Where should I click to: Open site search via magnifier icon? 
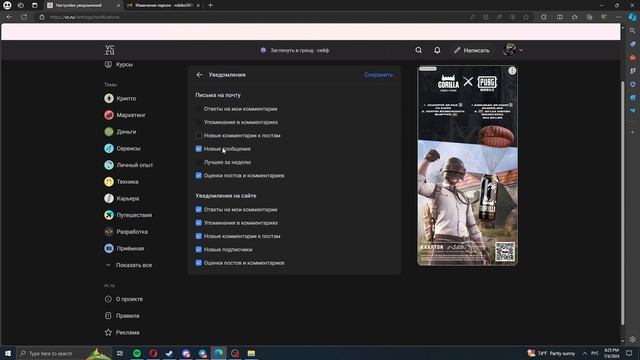(418, 50)
